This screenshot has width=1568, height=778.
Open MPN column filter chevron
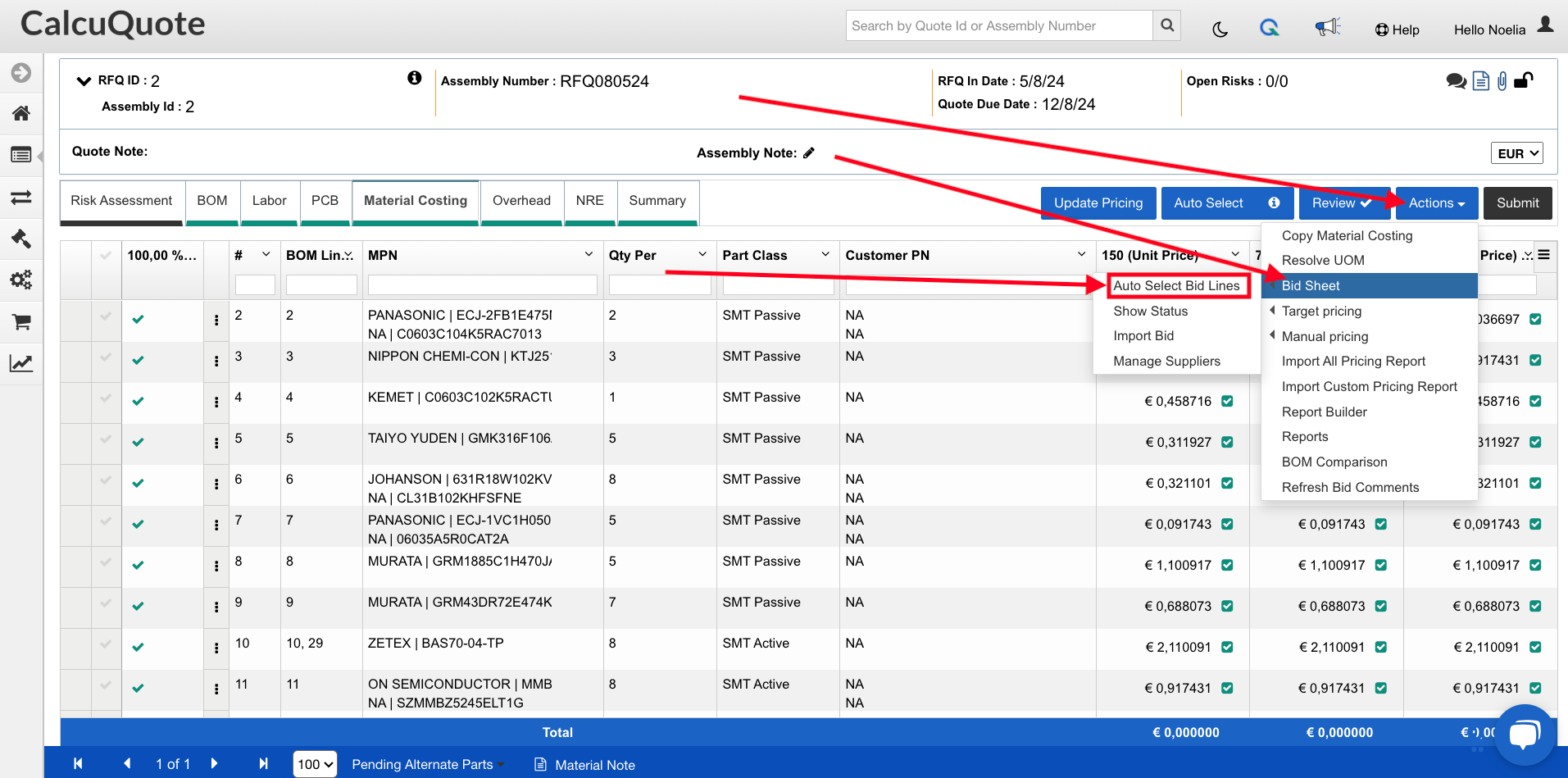tap(589, 254)
